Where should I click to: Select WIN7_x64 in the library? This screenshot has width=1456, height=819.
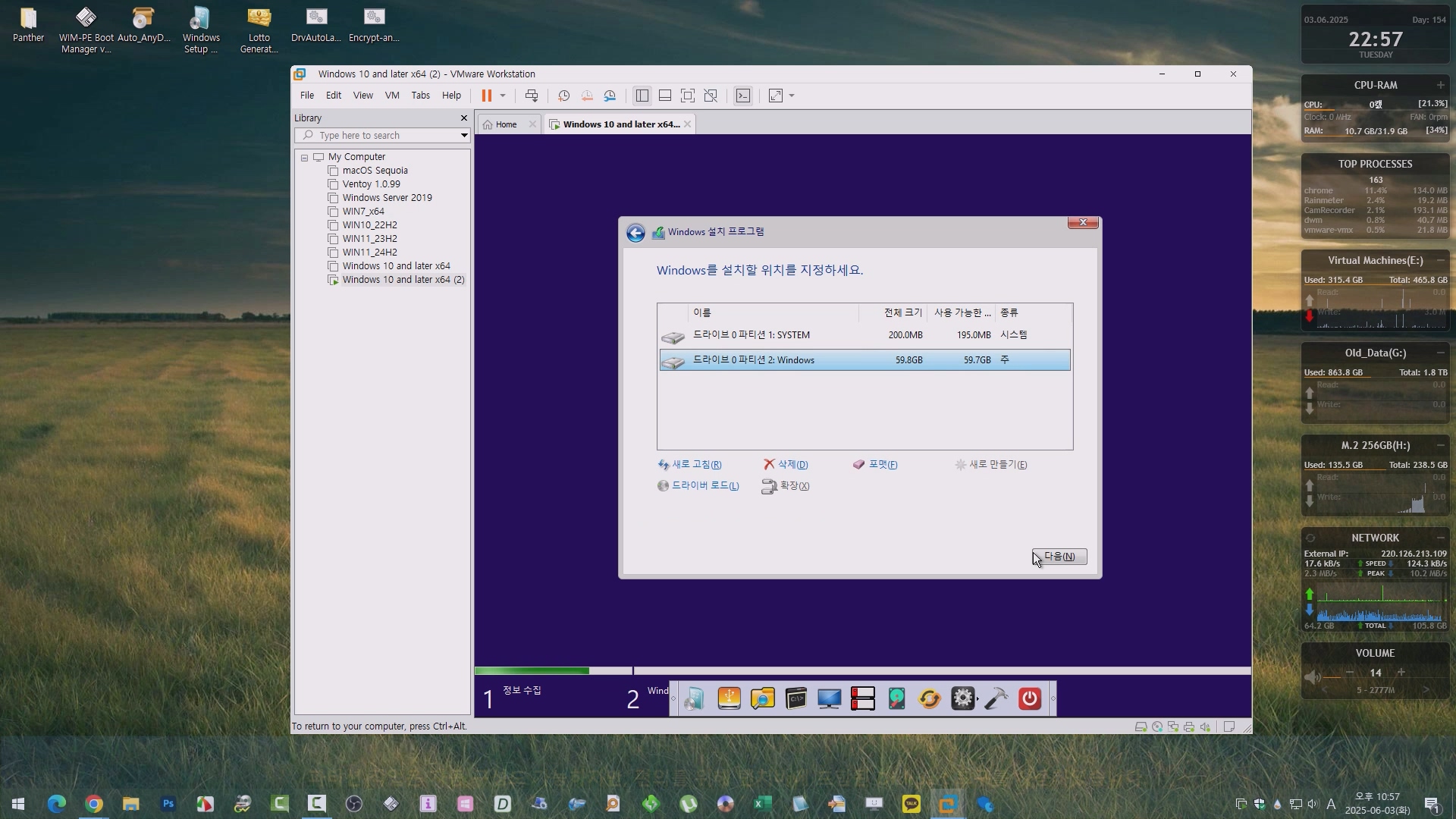pyautogui.click(x=362, y=212)
